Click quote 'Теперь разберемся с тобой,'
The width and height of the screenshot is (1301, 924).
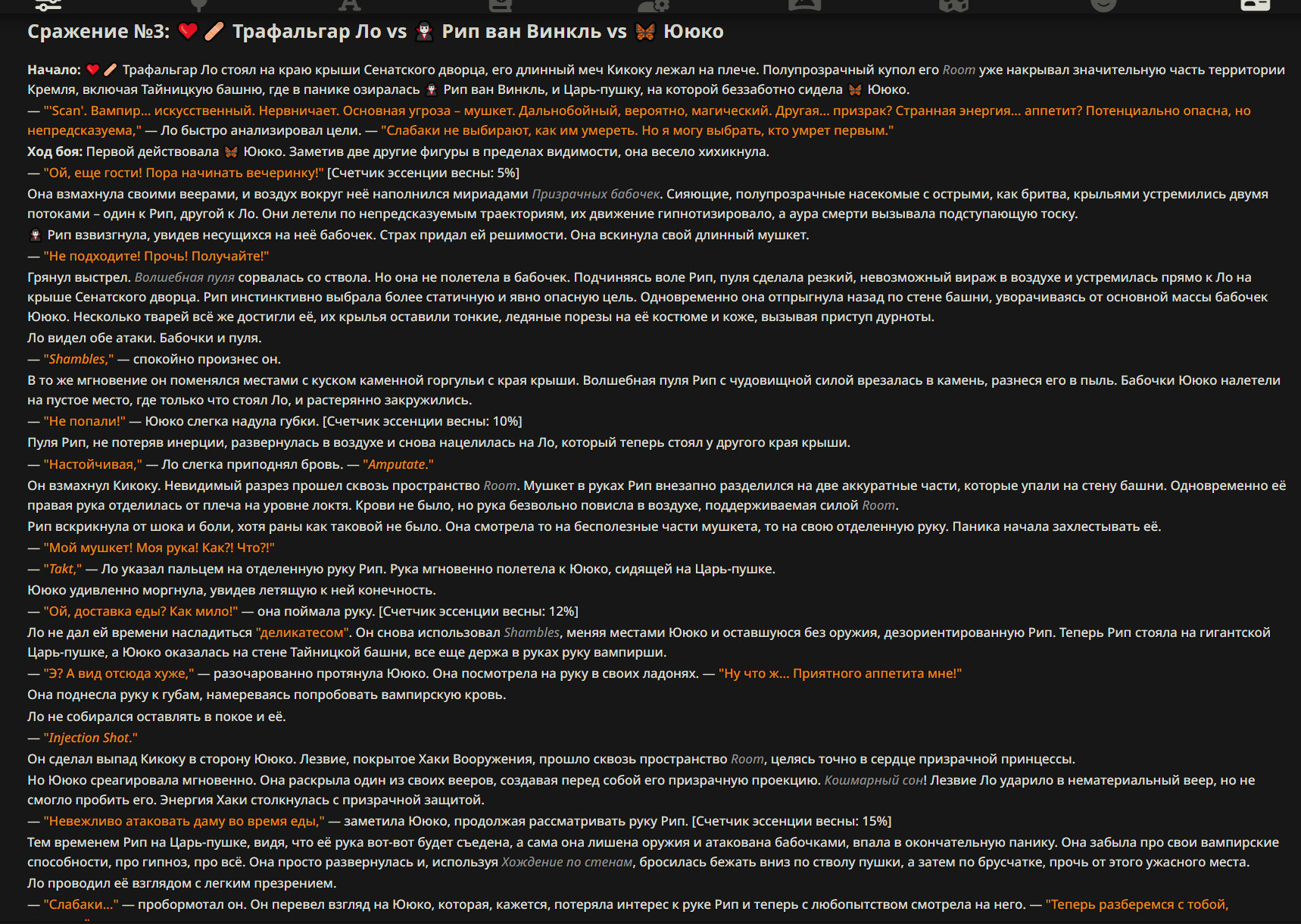[x=1137, y=904]
